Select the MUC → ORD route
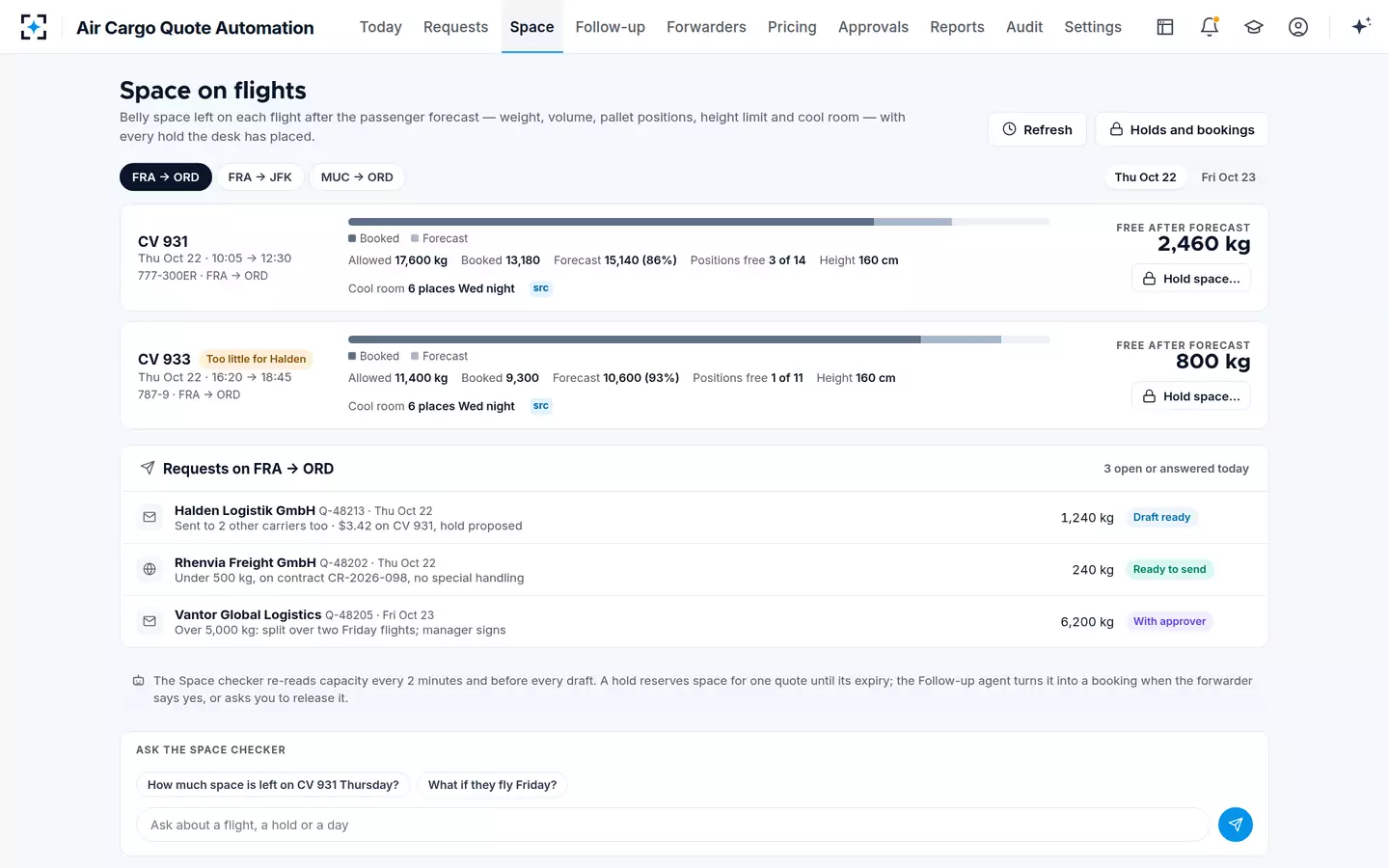Viewport: 1389px width, 868px height. tap(357, 177)
